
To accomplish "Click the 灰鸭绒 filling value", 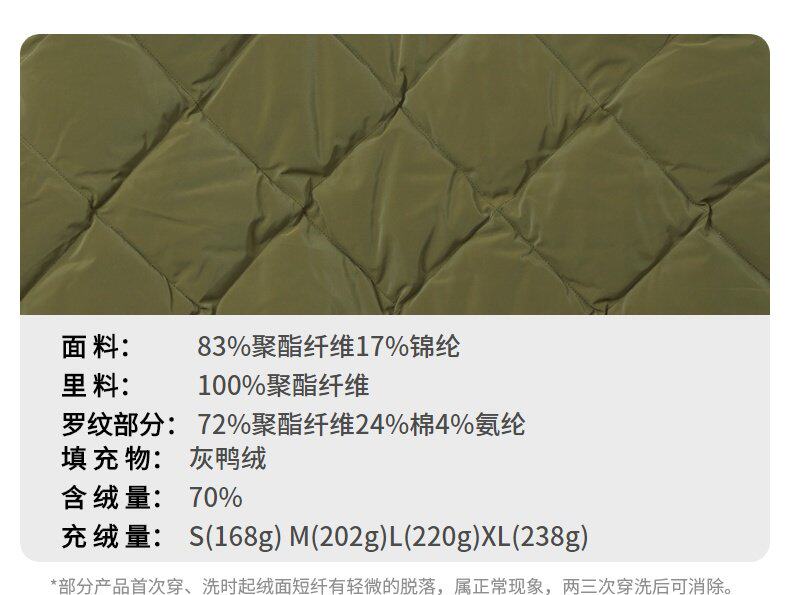I will (x=228, y=459).
